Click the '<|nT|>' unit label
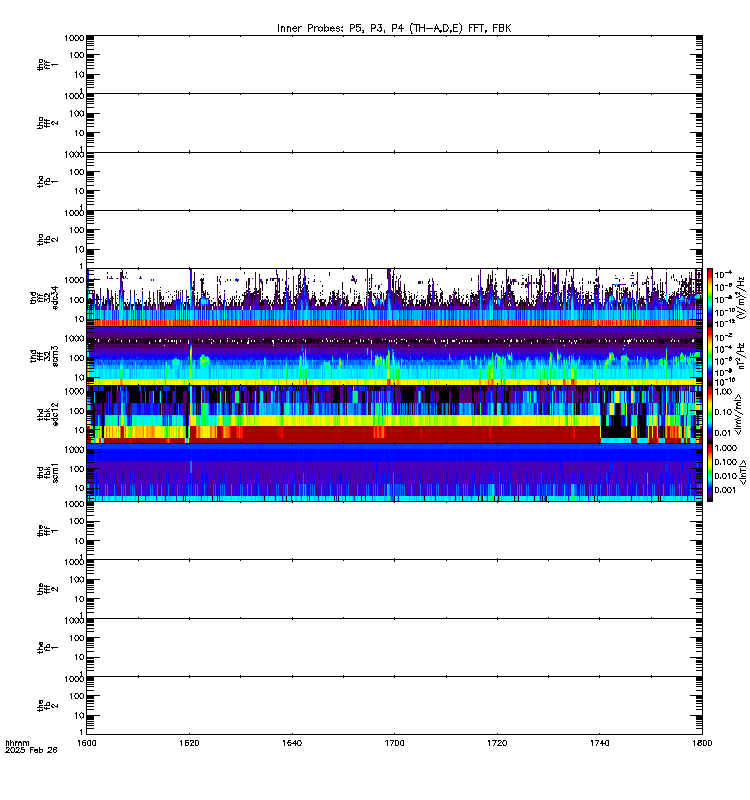The height and width of the screenshot is (800, 750). [742, 472]
